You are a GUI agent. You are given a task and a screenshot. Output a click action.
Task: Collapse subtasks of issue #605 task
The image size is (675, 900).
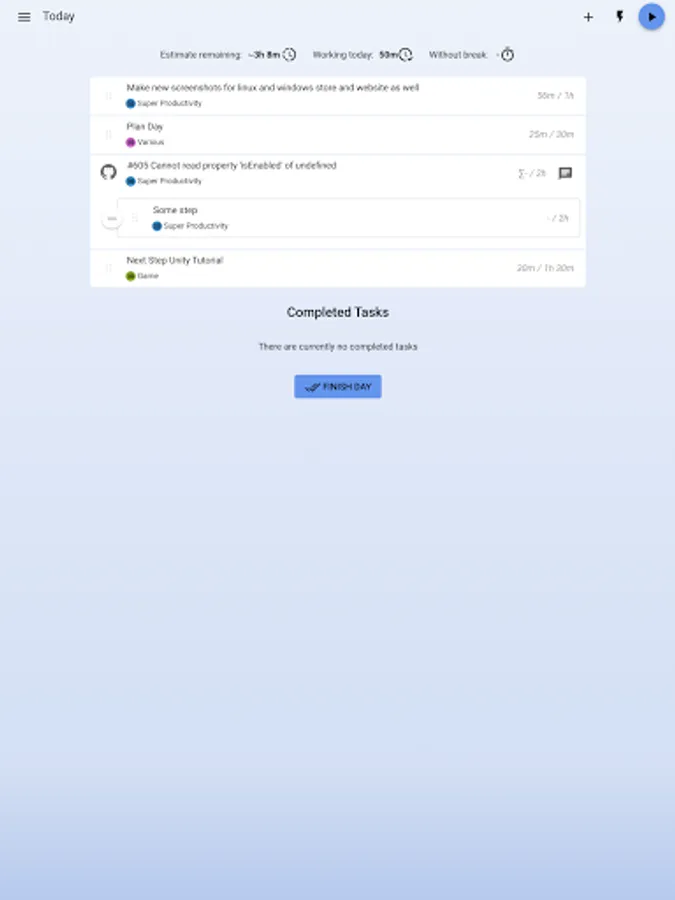click(x=112, y=219)
